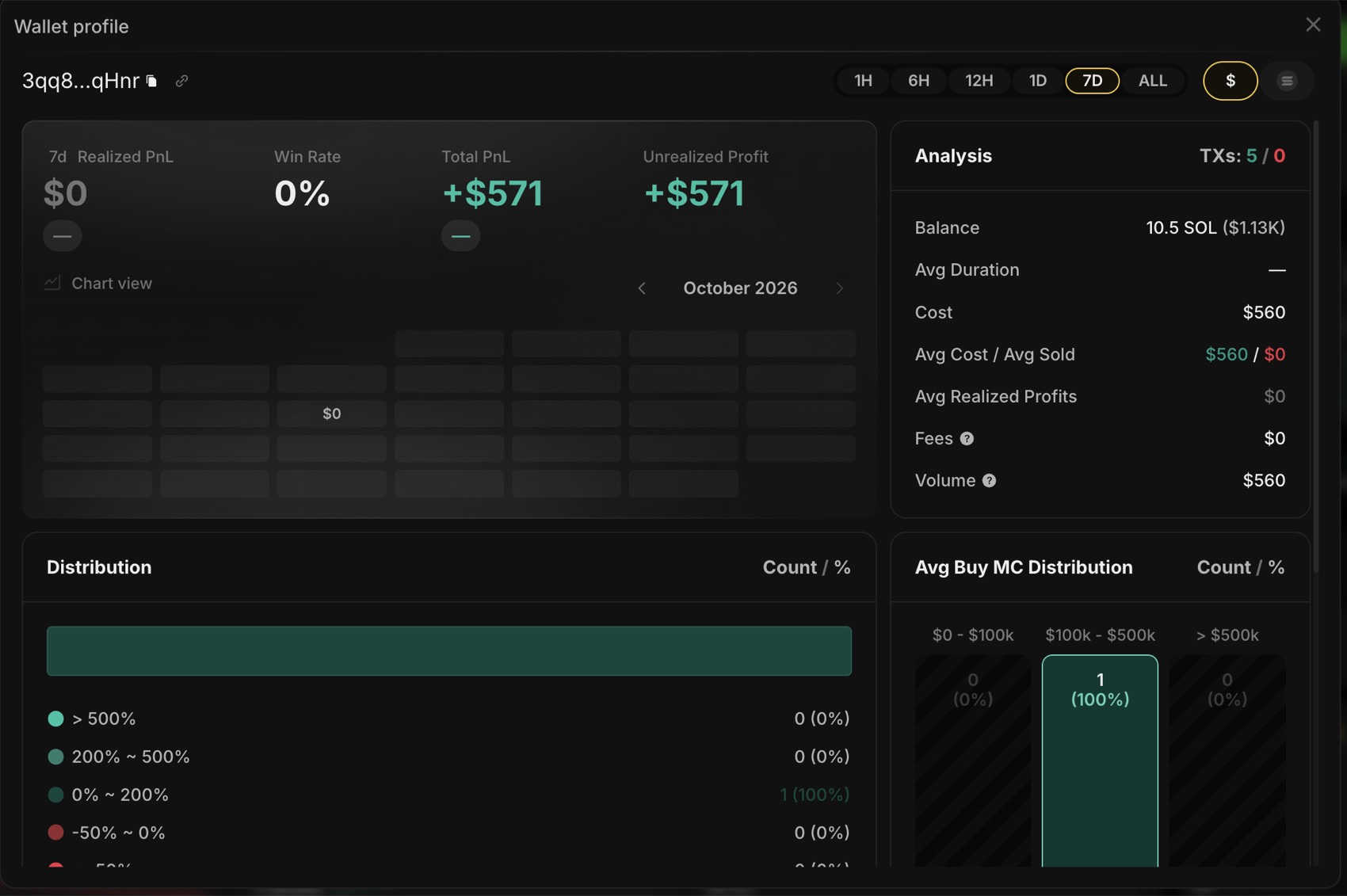Click the 1 (100%) distribution count
Viewport: 1347px width, 896px height.
pos(815,795)
